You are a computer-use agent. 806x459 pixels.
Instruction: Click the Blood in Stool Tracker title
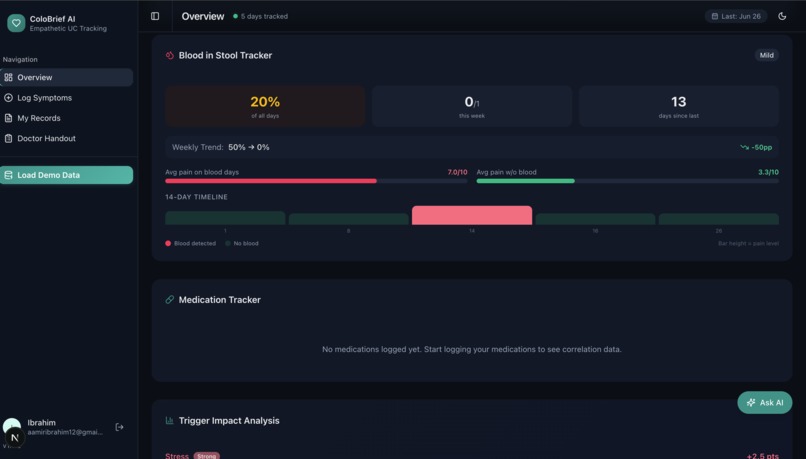click(x=225, y=56)
